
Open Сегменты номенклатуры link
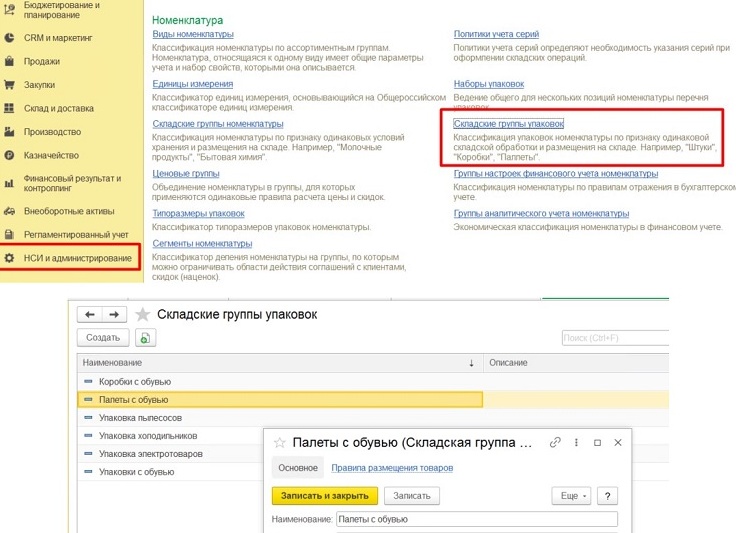coord(202,244)
